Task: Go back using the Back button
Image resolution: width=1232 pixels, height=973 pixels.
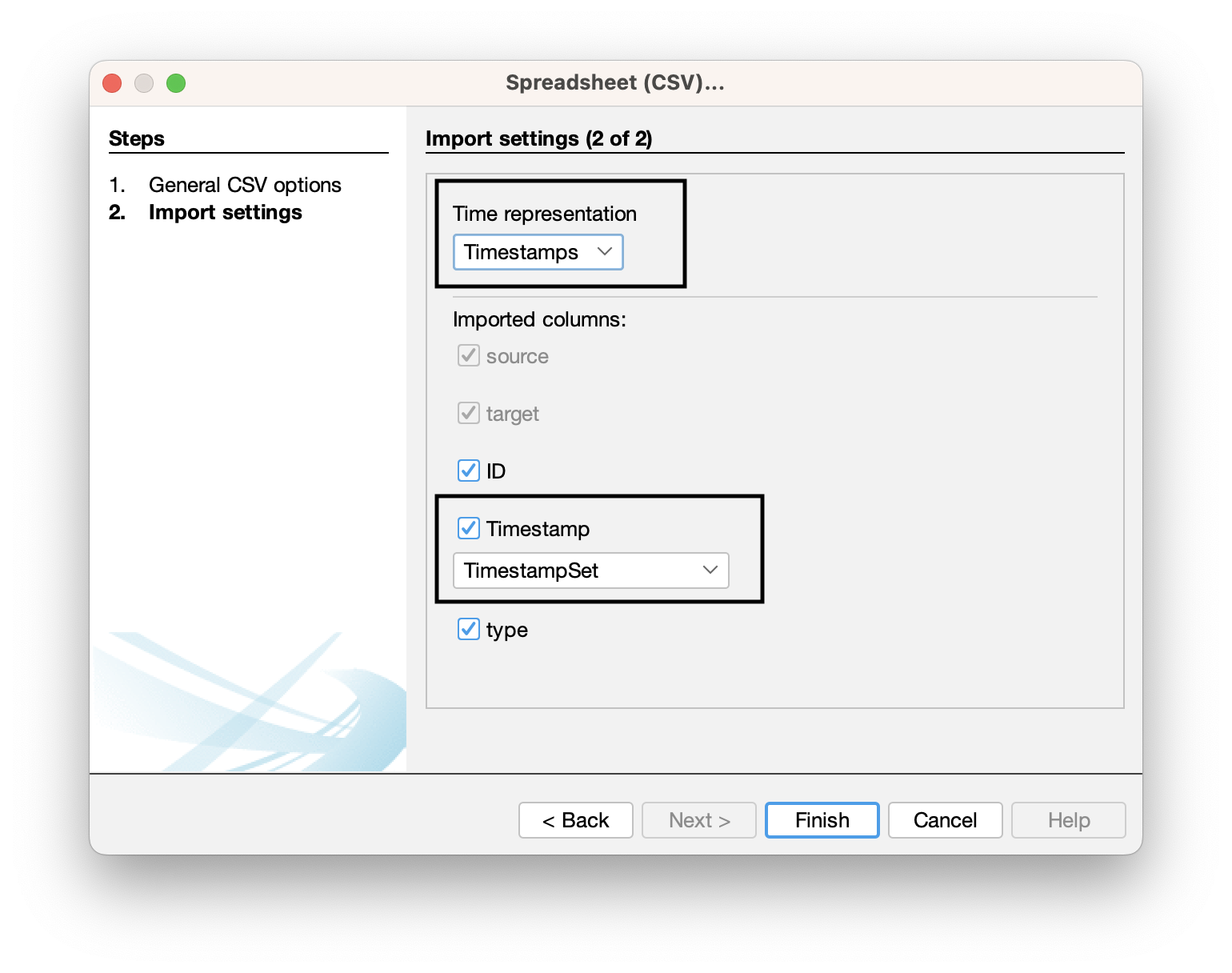Action: tap(575, 820)
